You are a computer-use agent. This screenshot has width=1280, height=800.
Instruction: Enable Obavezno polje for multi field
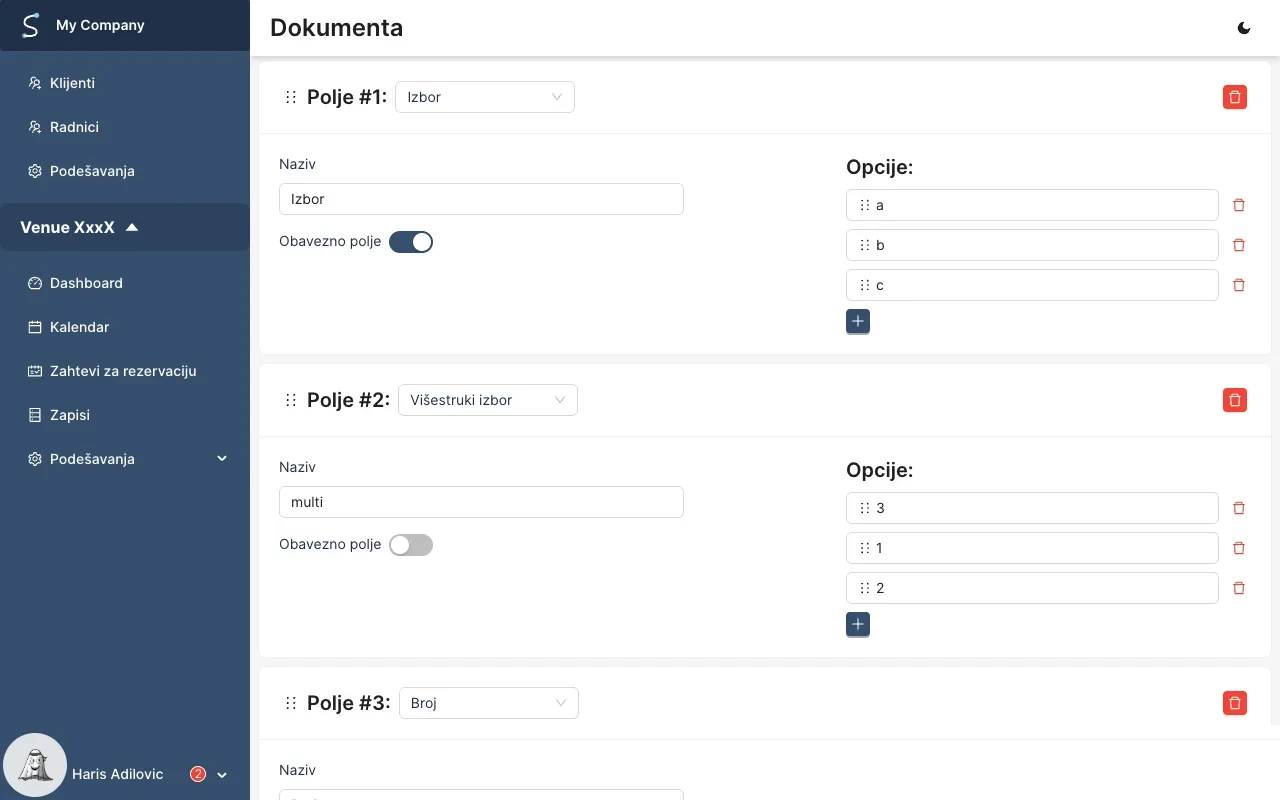(x=411, y=545)
